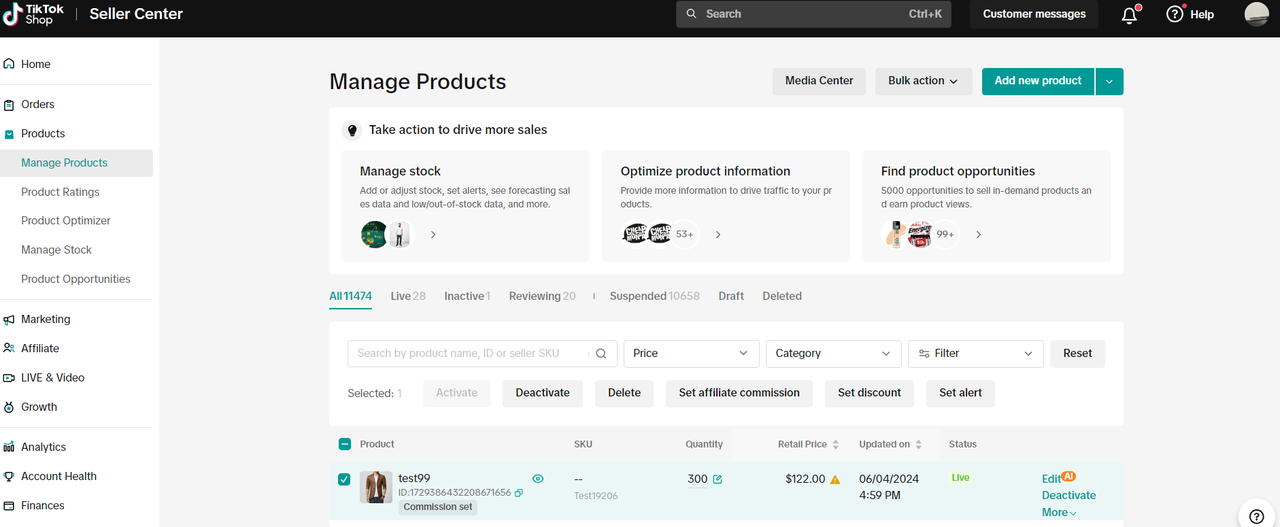The image size is (1280, 527).
Task: Click the search magnifier in product search
Action: click(x=601, y=353)
